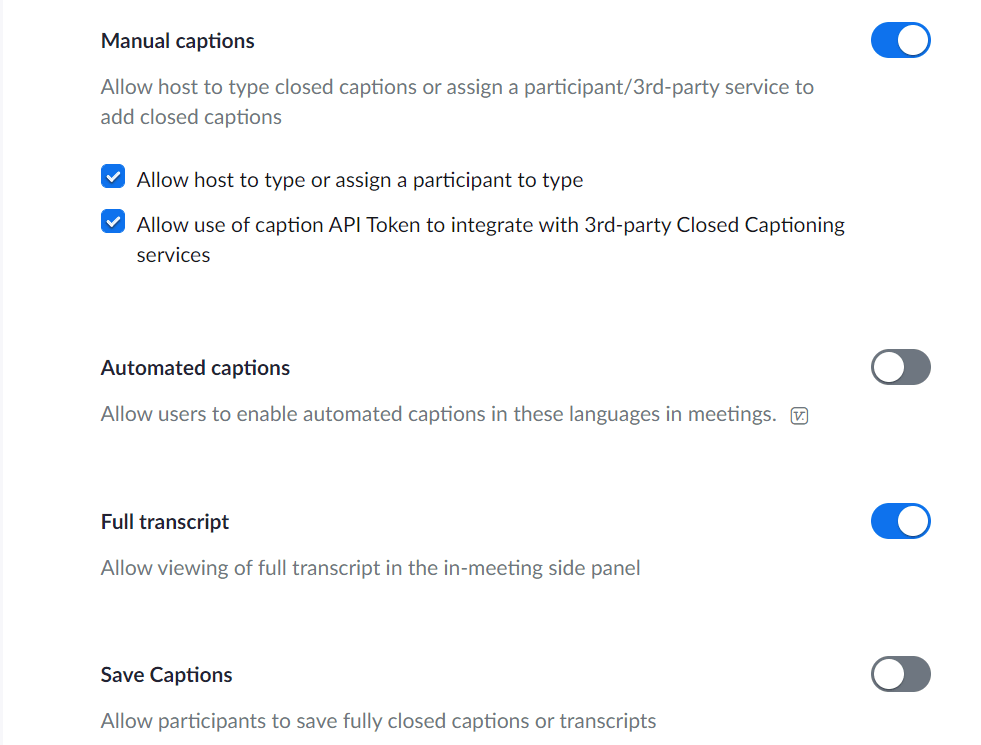Click the caption API Token integration label text
The height and width of the screenshot is (745, 981).
click(x=490, y=240)
